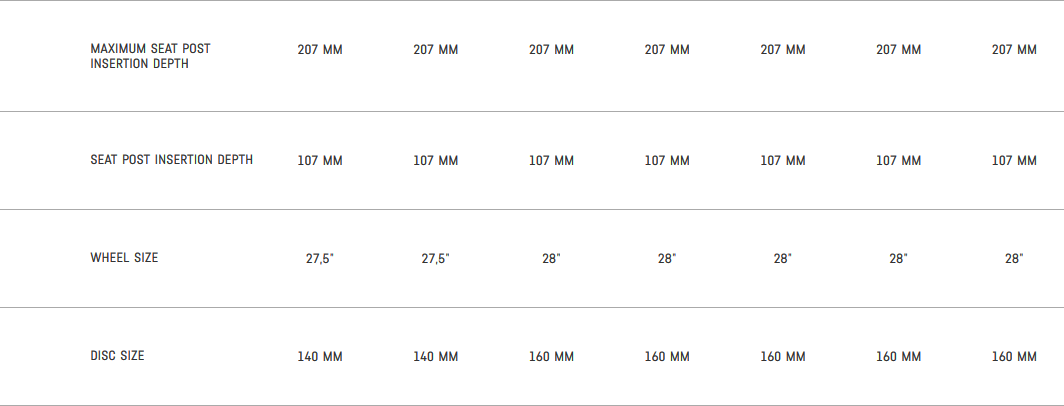Click the first 28" wheel size value
Screen dimensions: 1064x406
[551, 258]
